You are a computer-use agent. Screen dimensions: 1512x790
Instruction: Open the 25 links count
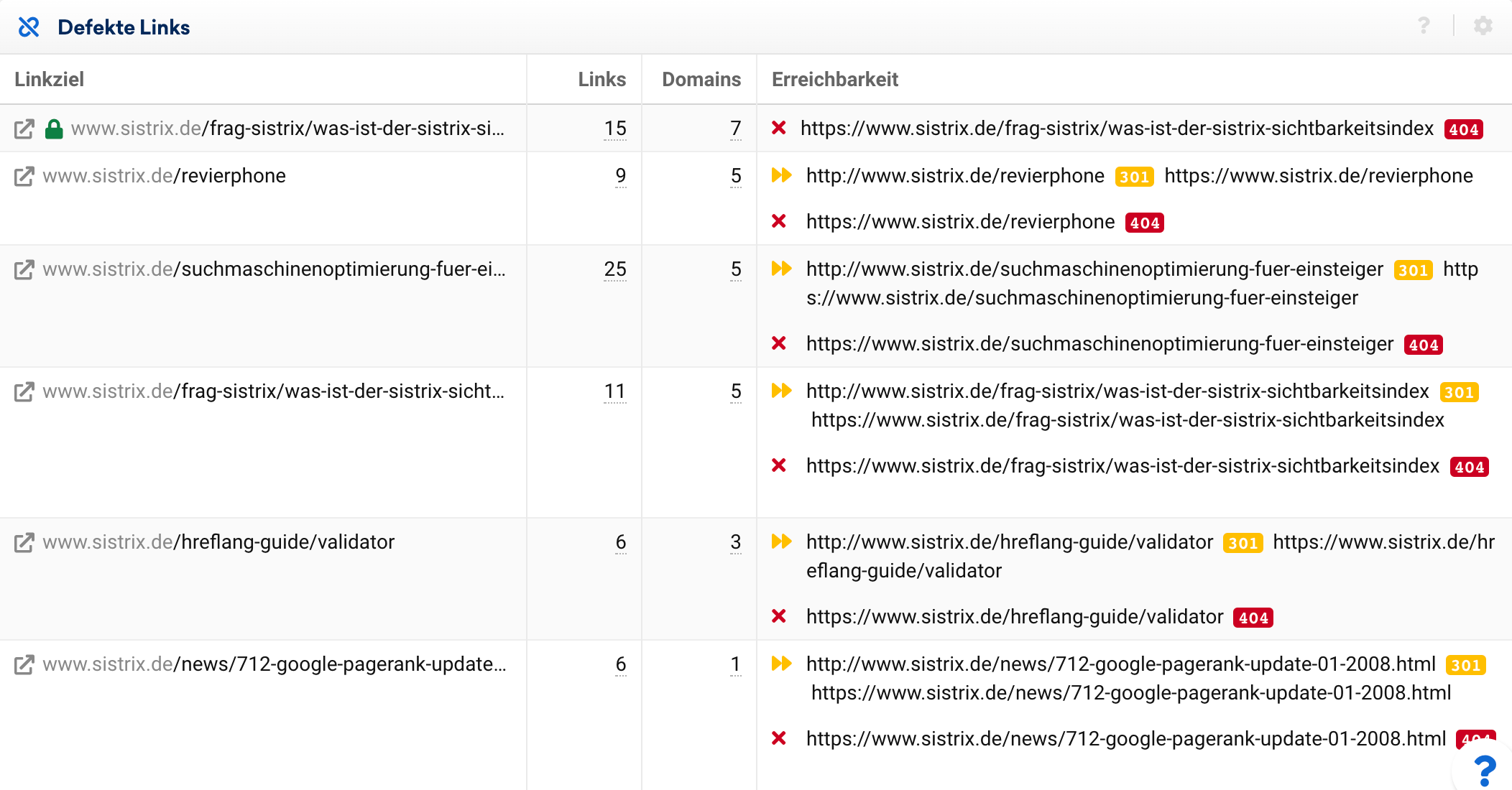pyautogui.click(x=614, y=269)
